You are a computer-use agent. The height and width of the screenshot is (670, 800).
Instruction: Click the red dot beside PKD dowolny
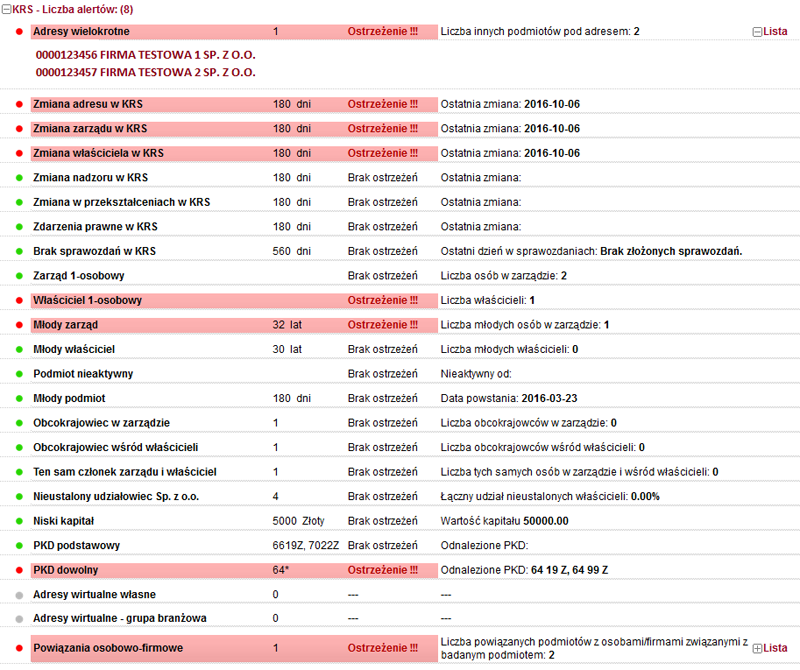(19, 570)
